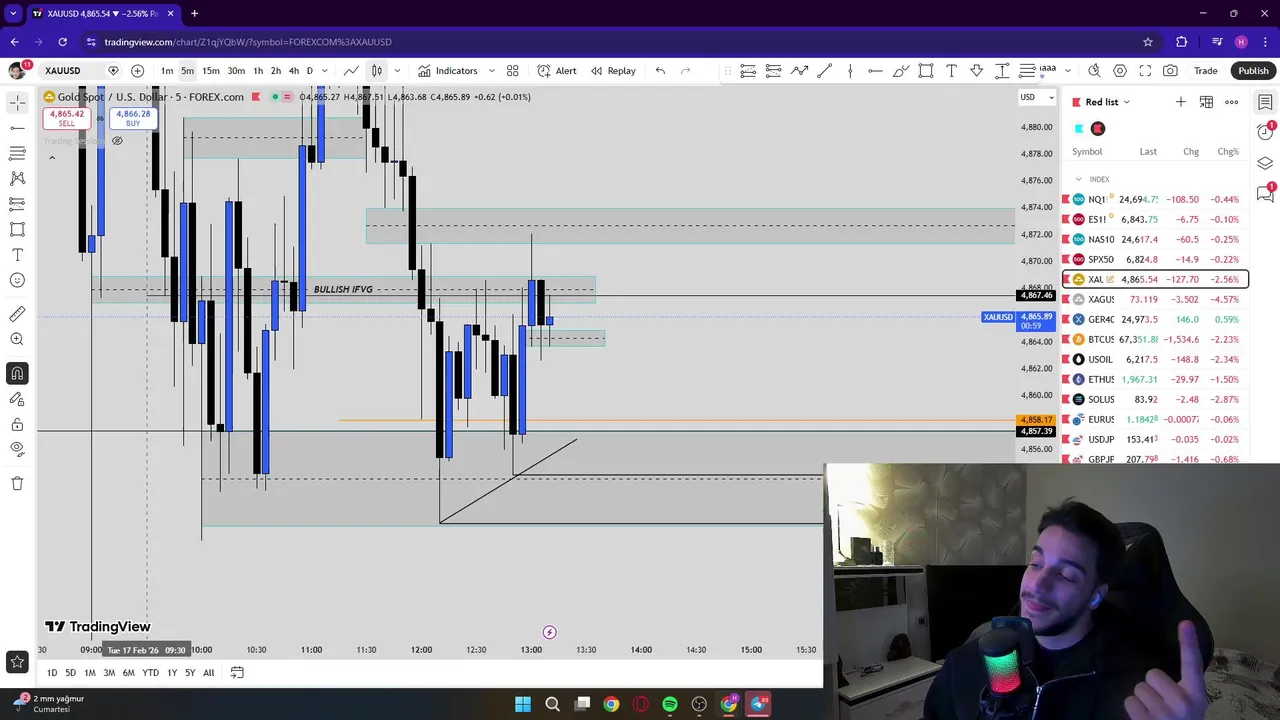Open the forecasting and measurement tools
1280x720 pixels.
click(17, 204)
